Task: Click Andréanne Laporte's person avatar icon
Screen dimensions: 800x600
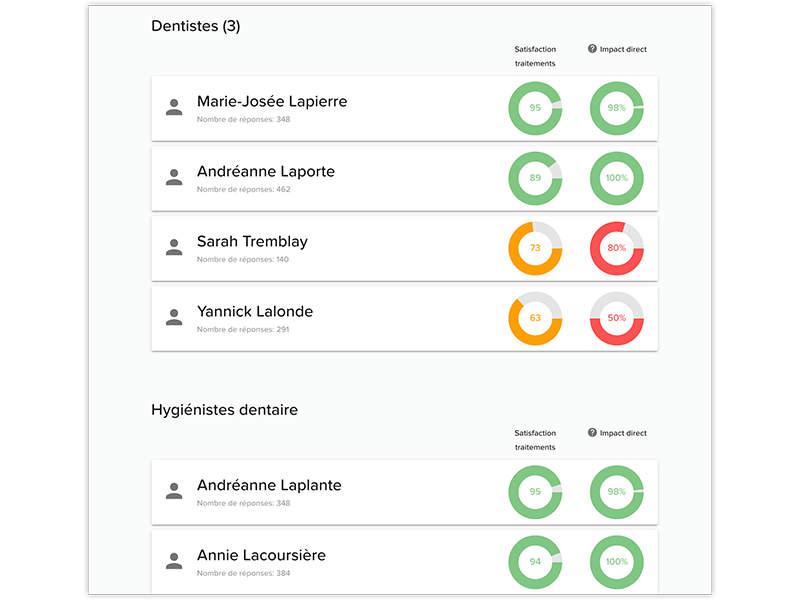Action: click(x=174, y=178)
